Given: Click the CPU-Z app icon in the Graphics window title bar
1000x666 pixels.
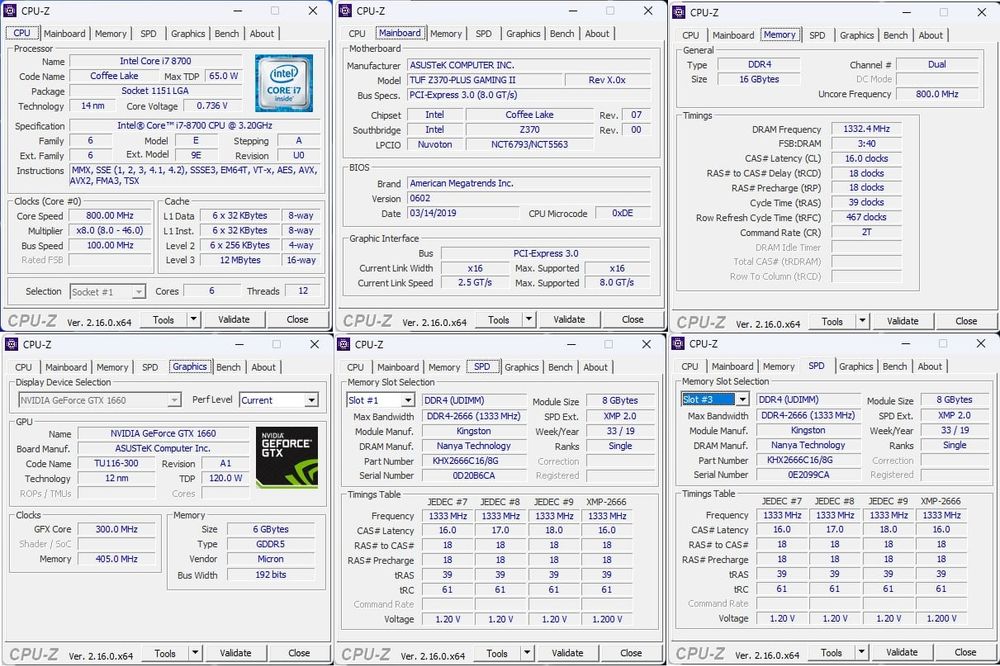Looking at the screenshot, I should [x=11, y=344].
